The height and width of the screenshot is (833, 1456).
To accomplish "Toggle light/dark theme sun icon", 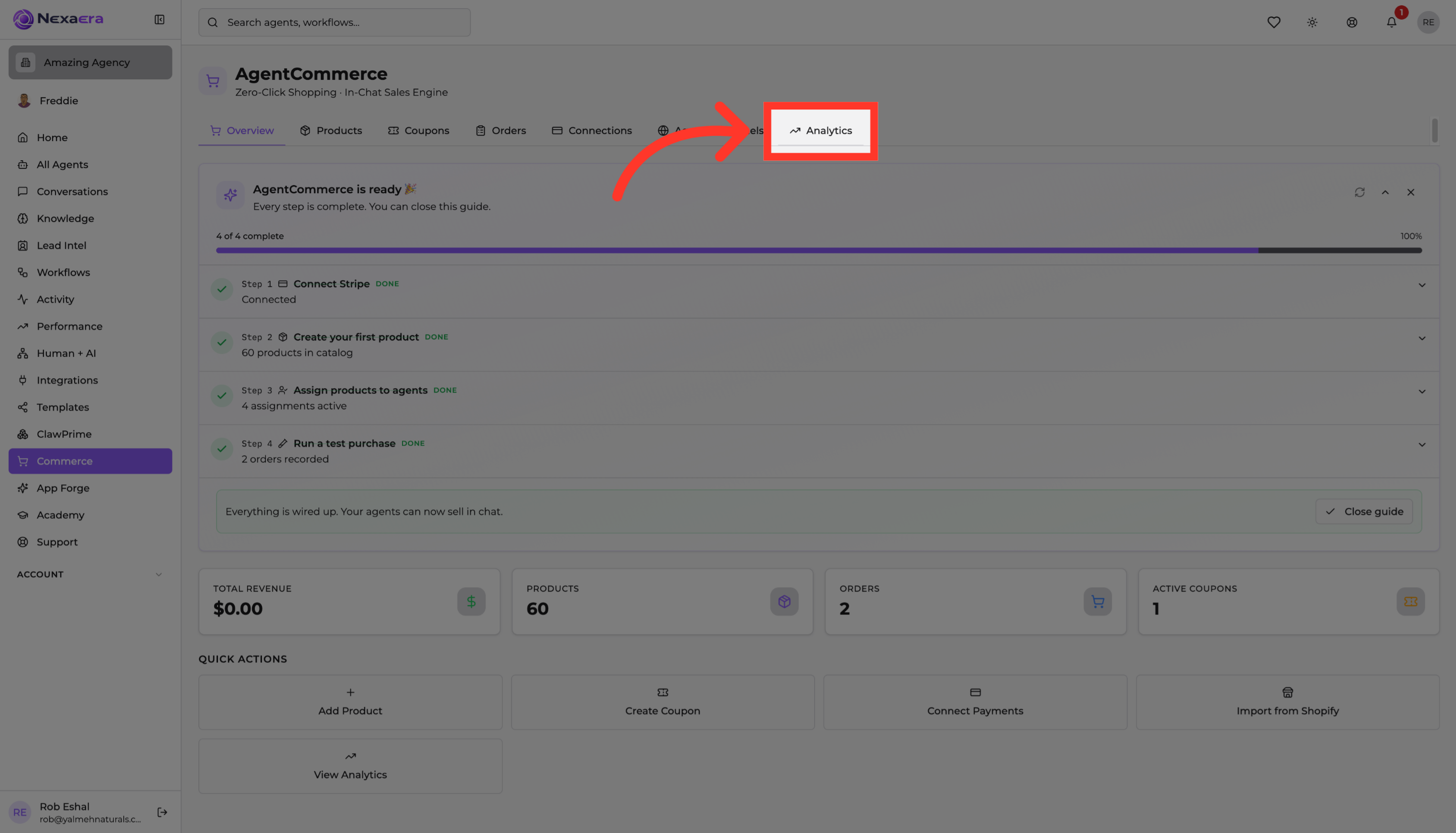I will [x=1312, y=22].
